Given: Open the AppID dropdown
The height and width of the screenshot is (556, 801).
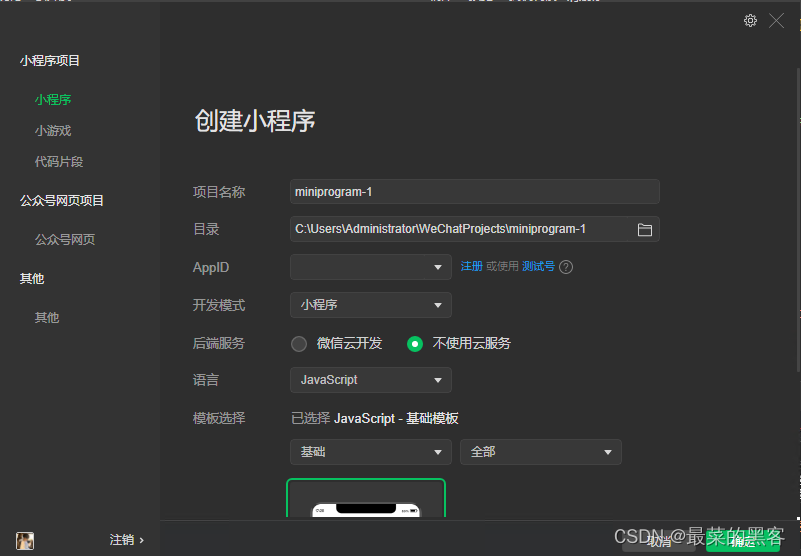Looking at the screenshot, I should 371,267.
